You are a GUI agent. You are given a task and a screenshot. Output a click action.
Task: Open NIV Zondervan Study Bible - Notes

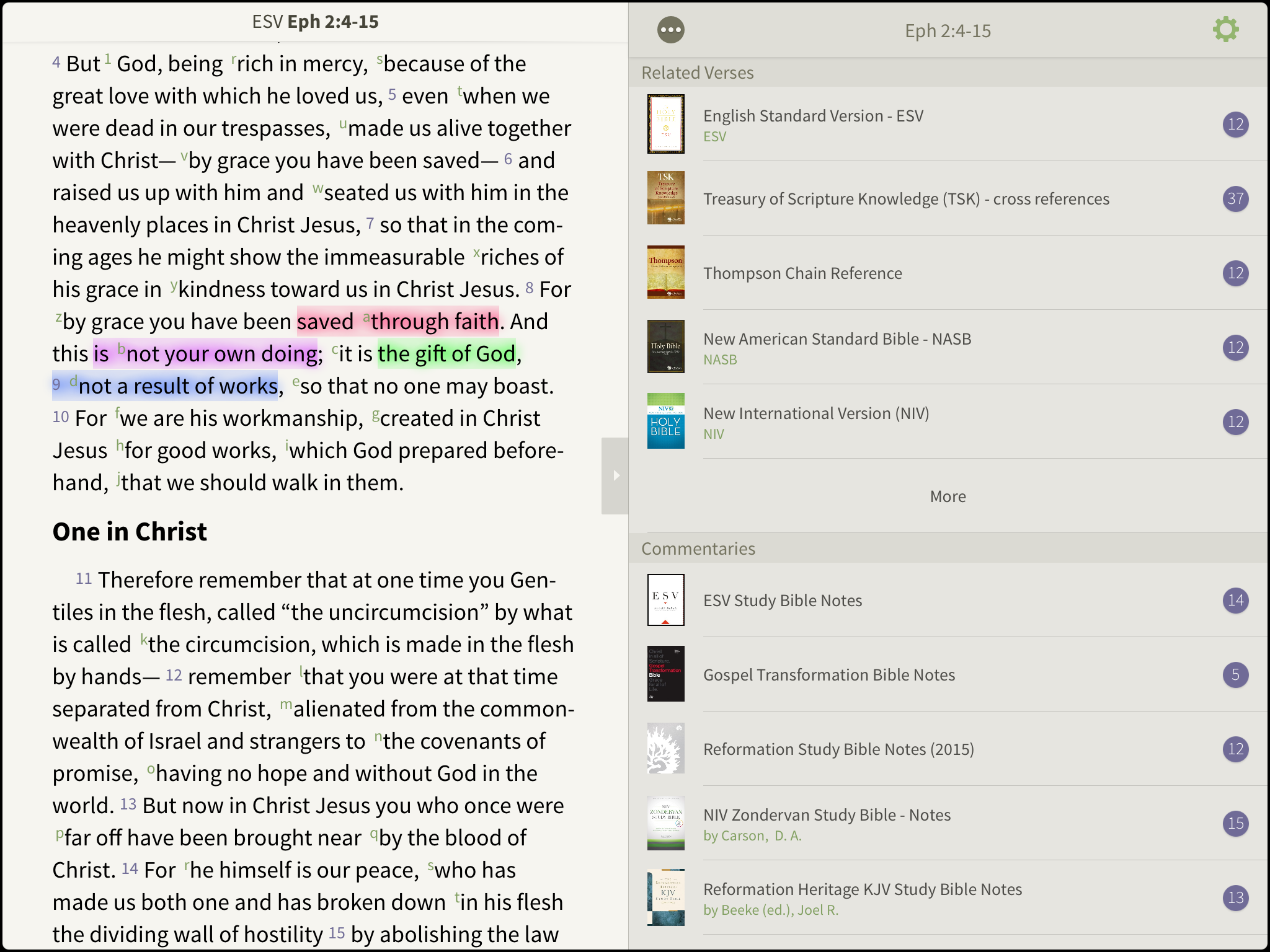pos(949,823)
